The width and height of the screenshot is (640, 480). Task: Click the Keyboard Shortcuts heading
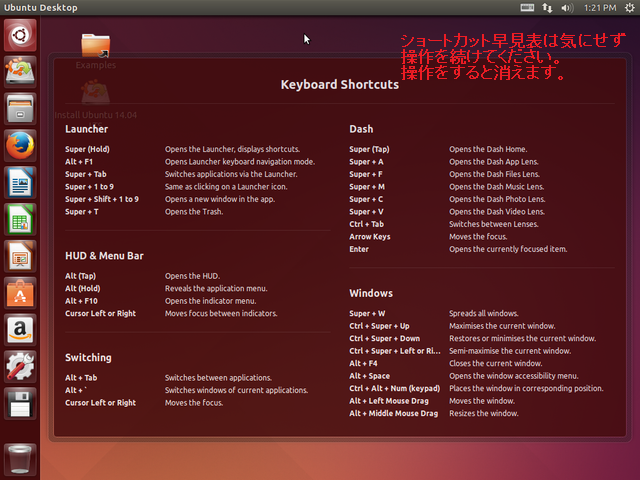point(340,84)
